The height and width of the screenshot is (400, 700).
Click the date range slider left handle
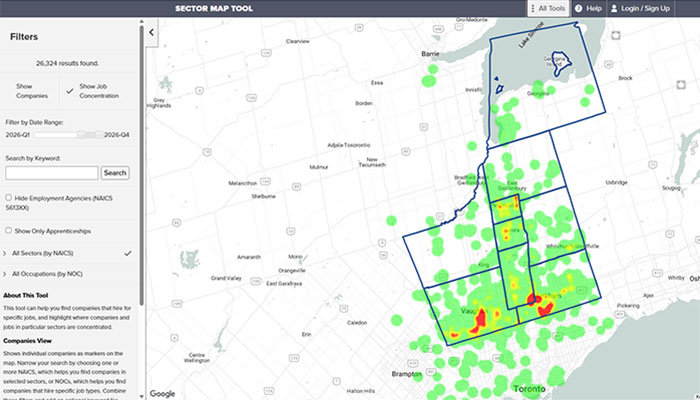coord(81,135)
